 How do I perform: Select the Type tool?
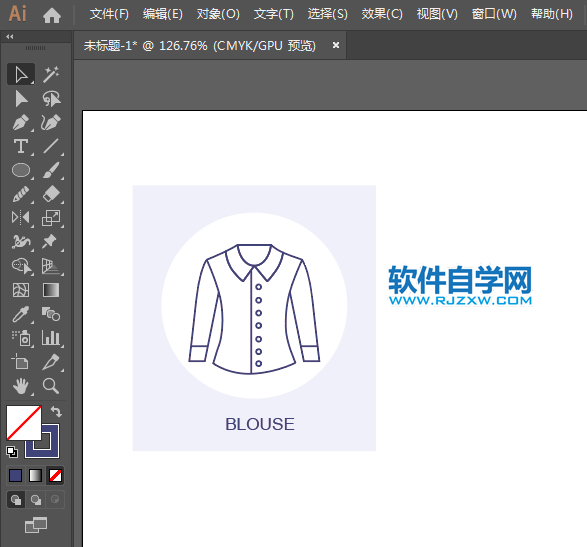click(x=21, y=146)
